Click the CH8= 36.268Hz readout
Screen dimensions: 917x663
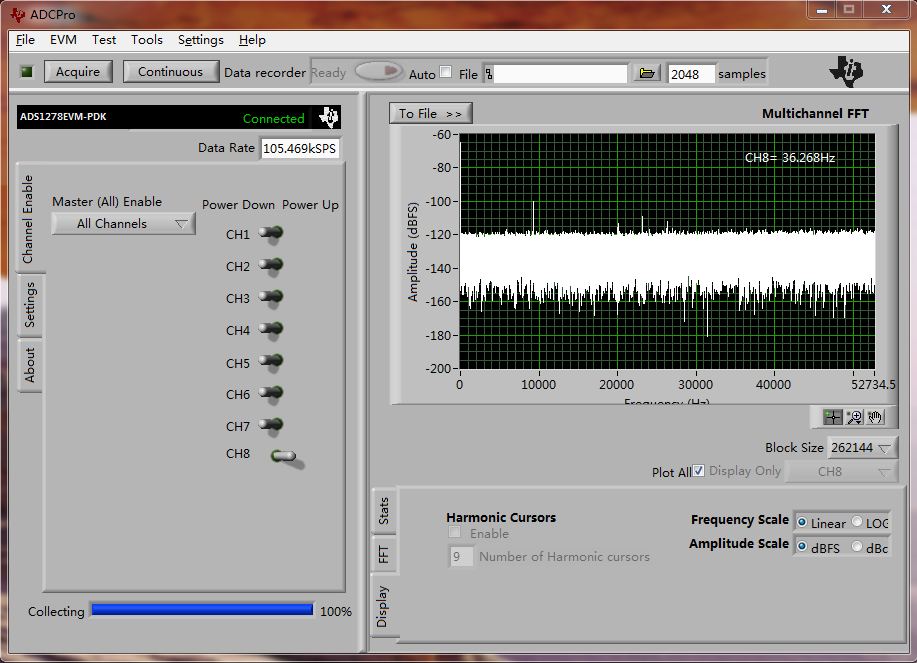(x=790, y=158)
